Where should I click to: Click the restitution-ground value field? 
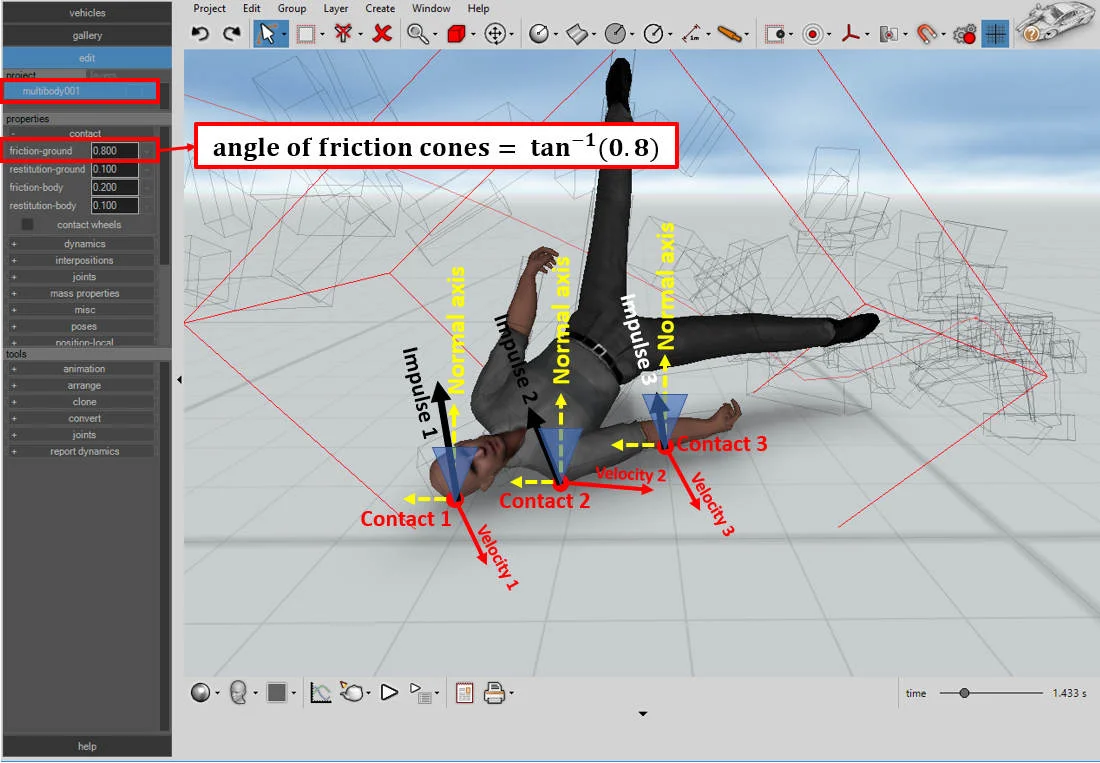[x=114, y=169]
